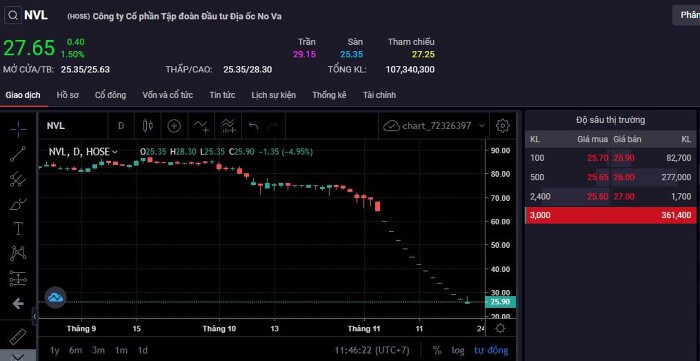Open the candlestick chart style selector
The height and width of the screenshot is (361, 700).
(x=148, y=126)
